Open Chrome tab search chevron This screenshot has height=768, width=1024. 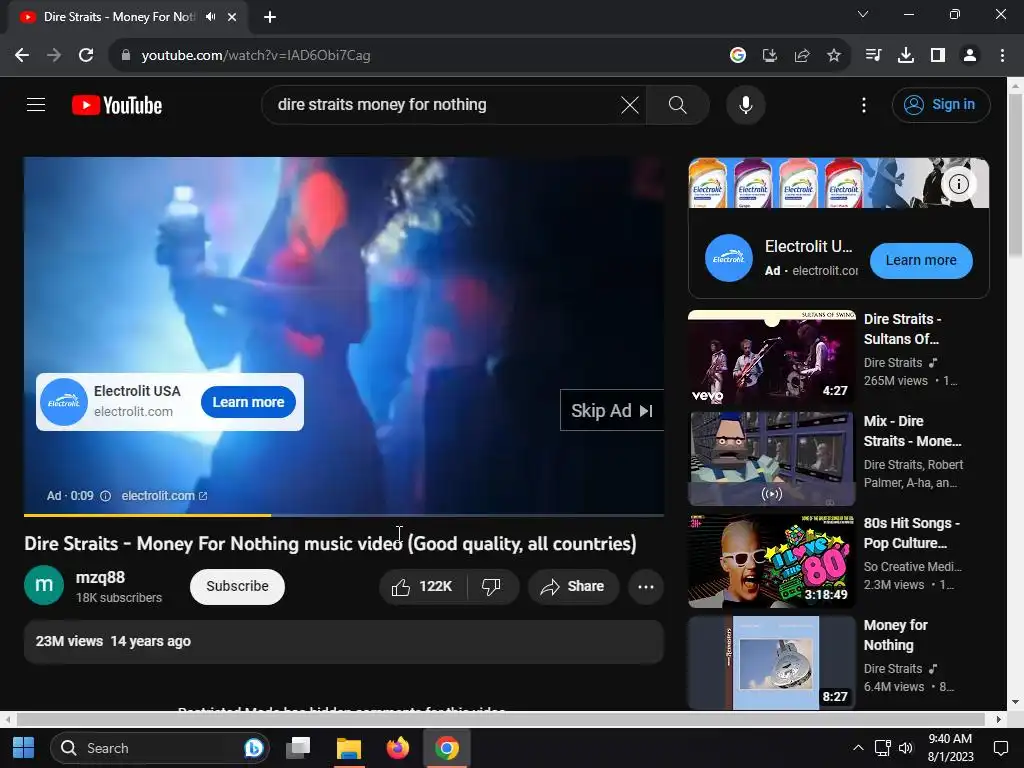tap(863, 14)
